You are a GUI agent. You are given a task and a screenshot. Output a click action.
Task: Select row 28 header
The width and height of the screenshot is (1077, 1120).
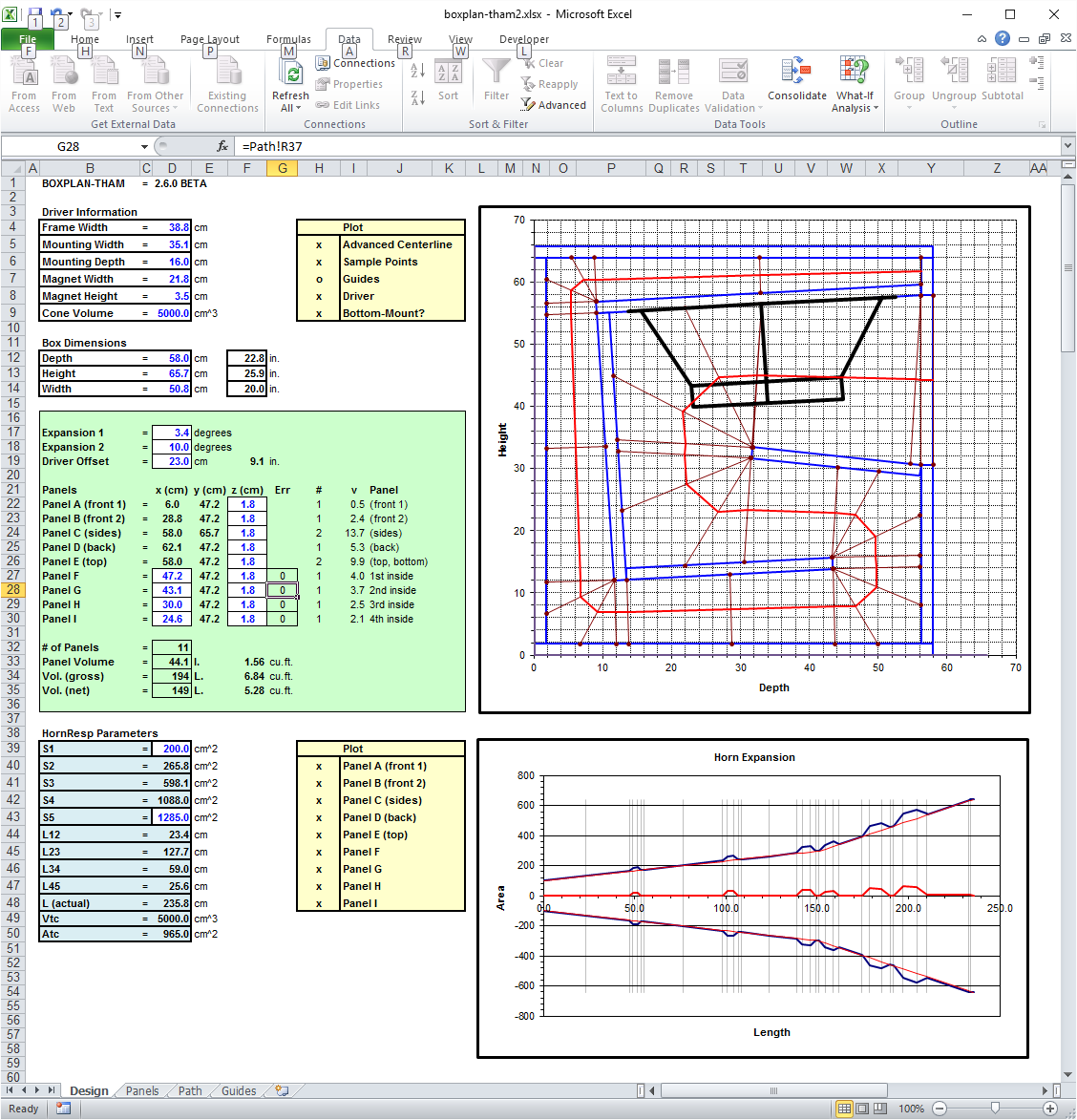click(x=12, y=590)
